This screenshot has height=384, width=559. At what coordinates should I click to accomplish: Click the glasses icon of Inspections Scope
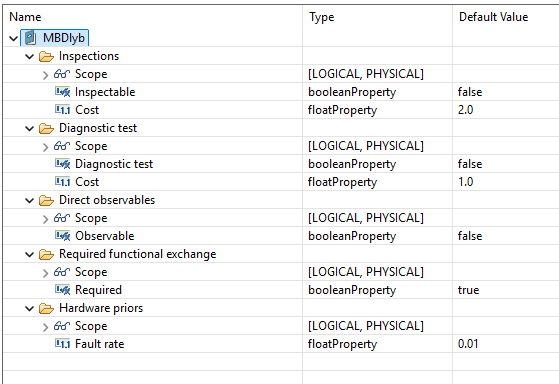[62, 74]
